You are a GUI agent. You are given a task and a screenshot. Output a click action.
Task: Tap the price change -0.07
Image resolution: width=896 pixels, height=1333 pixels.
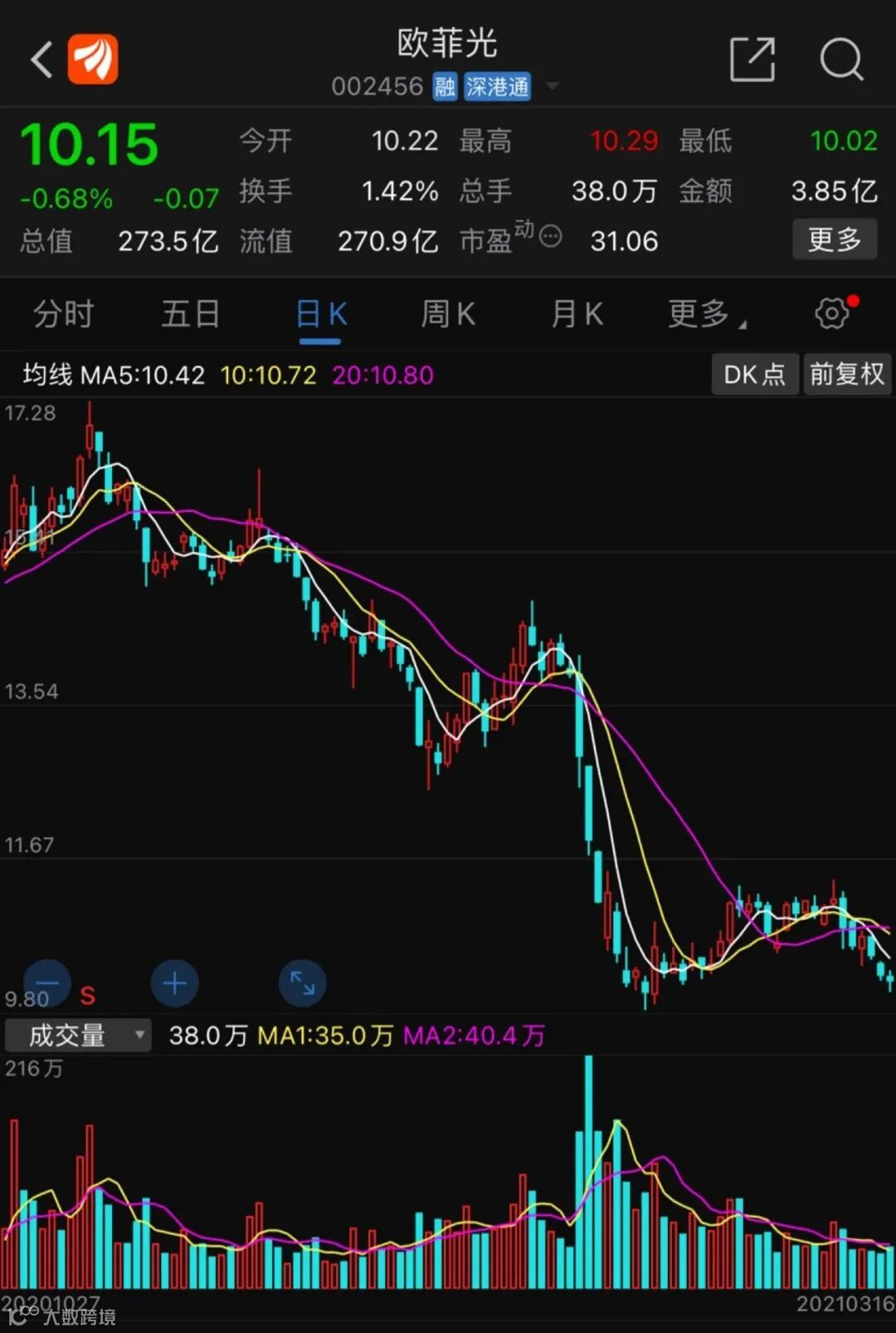(x=186, y=198)
